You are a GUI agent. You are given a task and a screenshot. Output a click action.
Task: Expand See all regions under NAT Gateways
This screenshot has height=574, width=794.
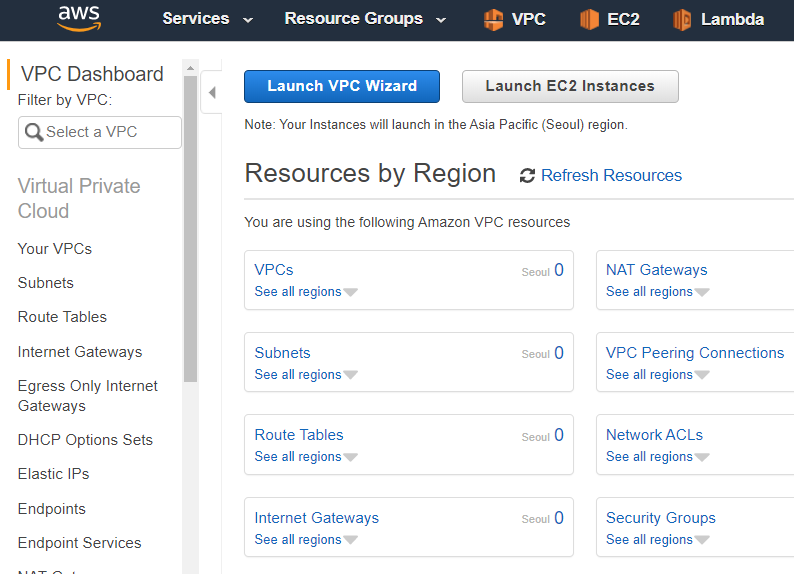[658, 292]
